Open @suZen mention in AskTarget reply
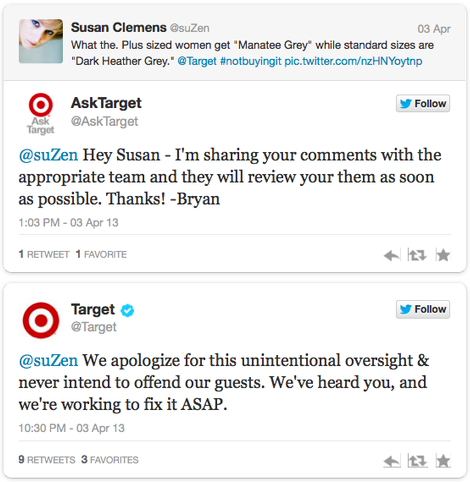Image resolution: width=470 pixels, height=482 pixels. 48,155
